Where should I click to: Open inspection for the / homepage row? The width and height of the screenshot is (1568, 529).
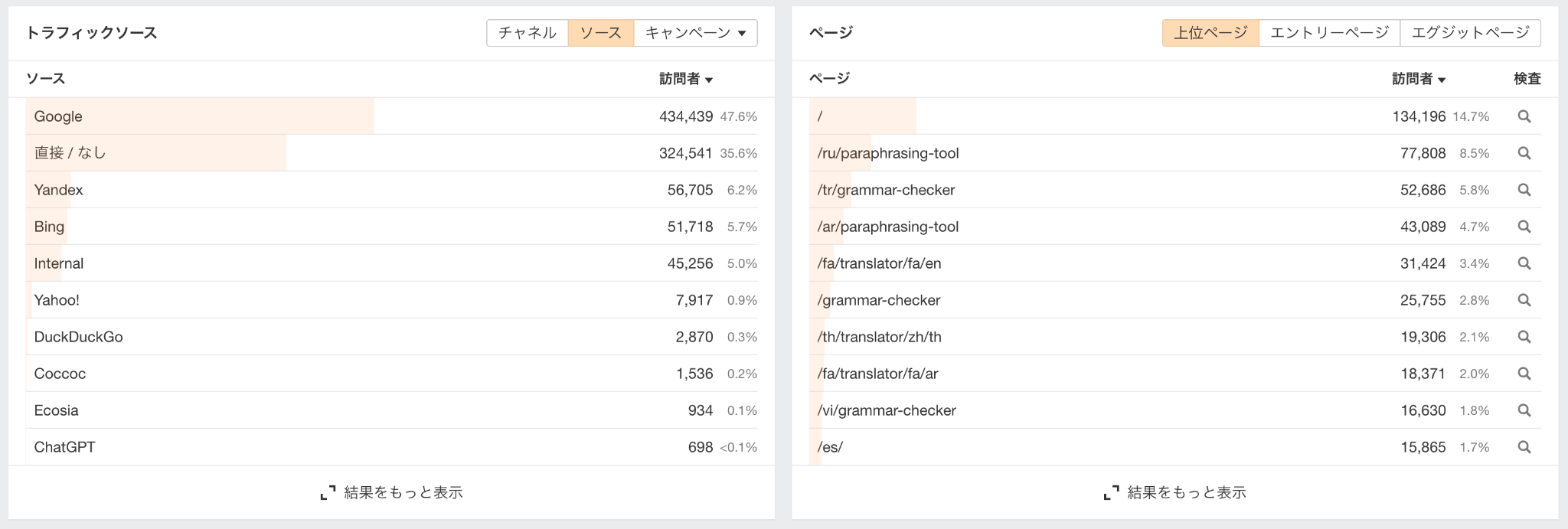click(x=1524, y=116)
